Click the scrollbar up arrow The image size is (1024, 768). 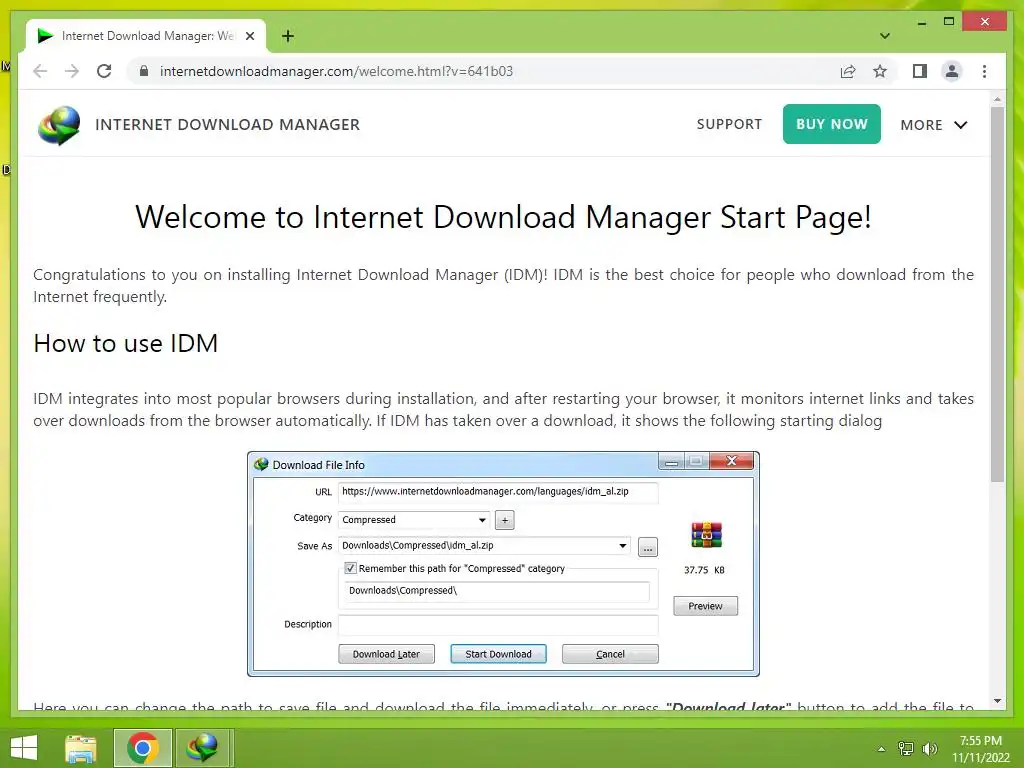point(997,99)
